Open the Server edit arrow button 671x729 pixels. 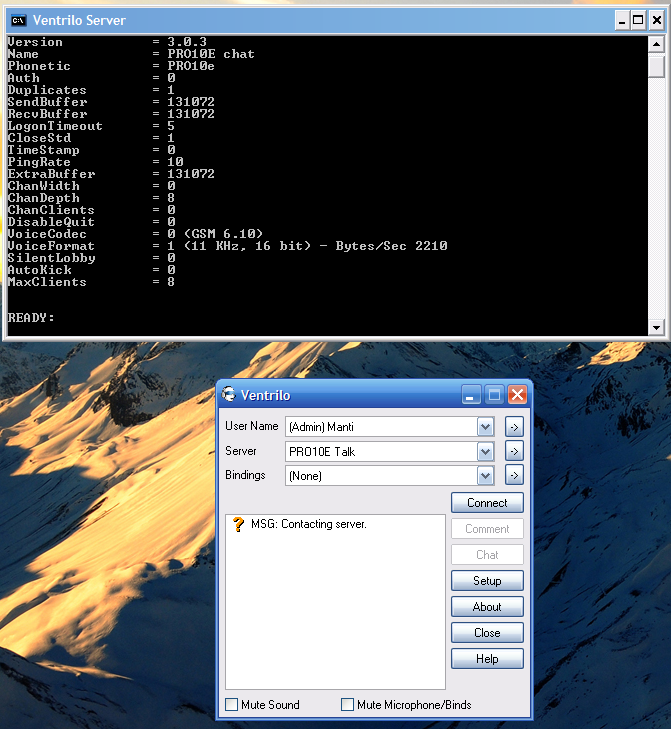[514, 451]
